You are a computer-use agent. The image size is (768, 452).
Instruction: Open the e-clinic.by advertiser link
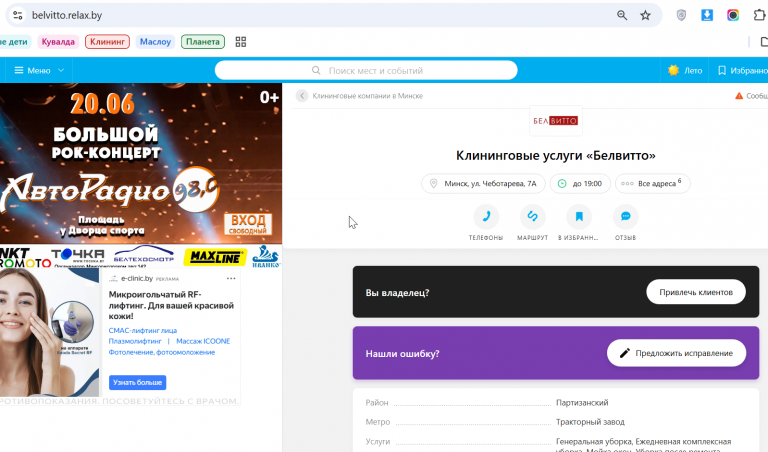pyautogui.click(x=137, y=279)
